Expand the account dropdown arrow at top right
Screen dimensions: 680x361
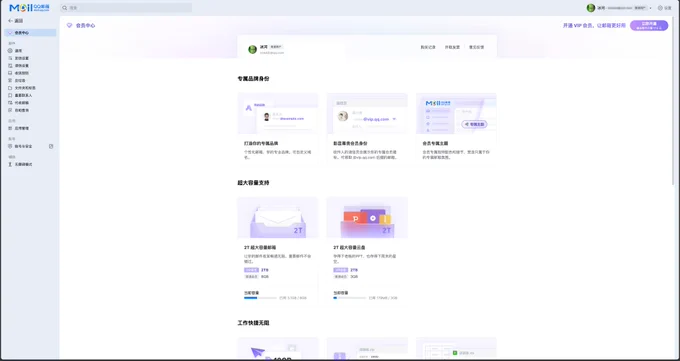(x=651, y=8)
